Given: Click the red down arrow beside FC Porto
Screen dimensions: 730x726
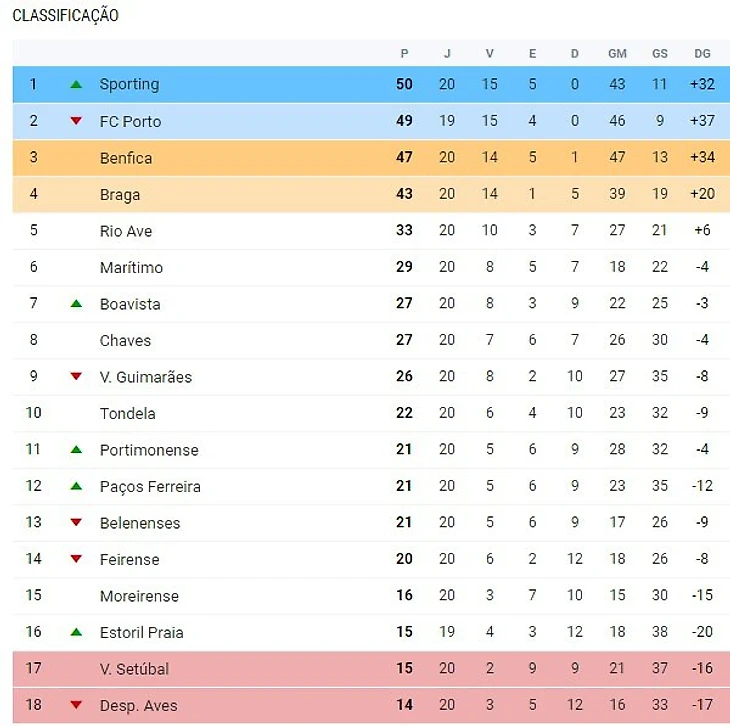Looking at the screenshot, I should pos(76,121).
